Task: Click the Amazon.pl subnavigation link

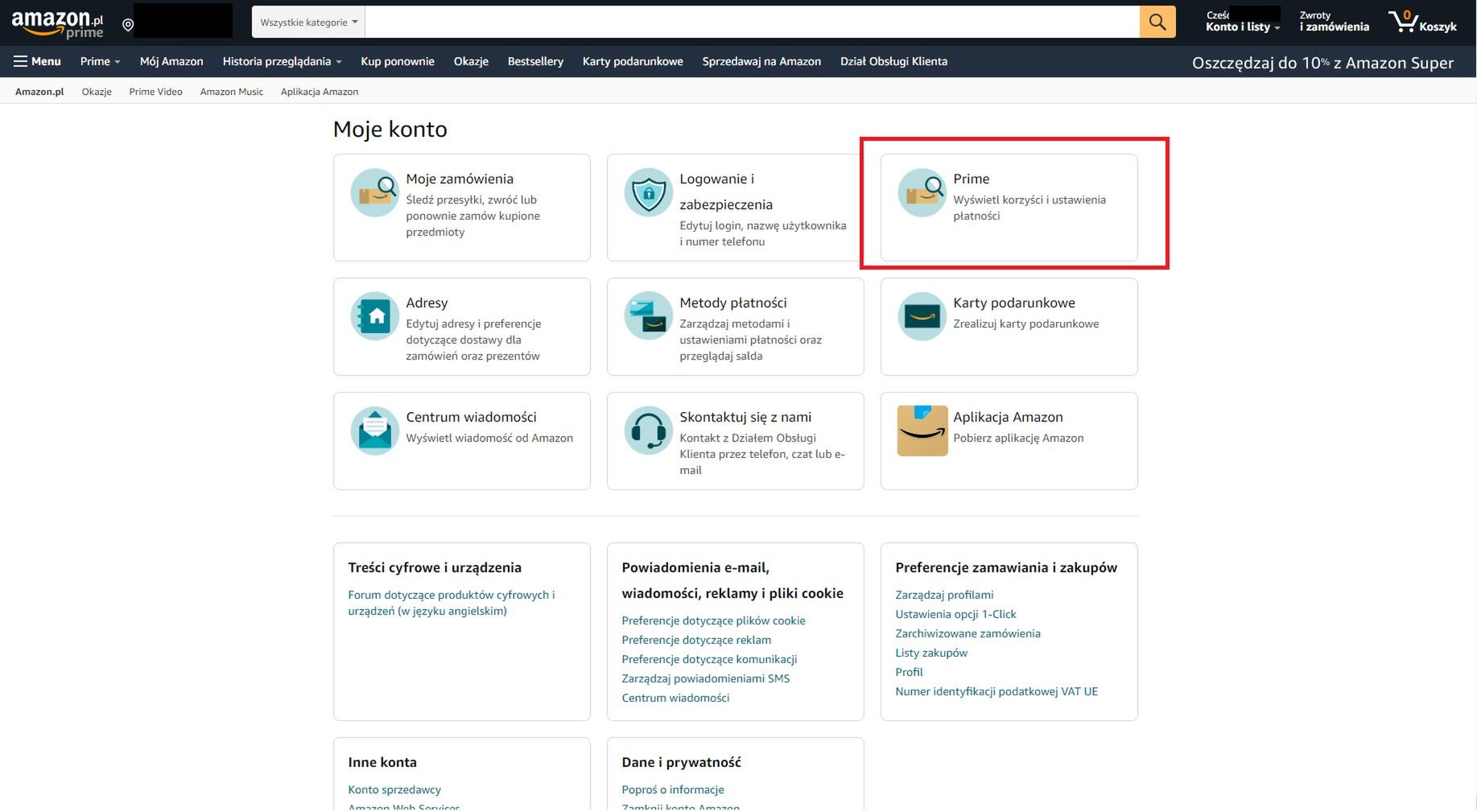Action: 39,92
